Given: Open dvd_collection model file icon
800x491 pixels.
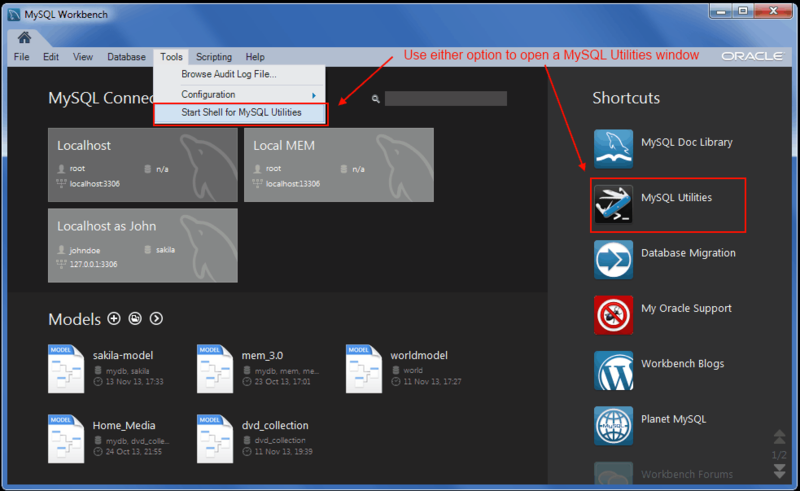Looking at the screenshot, I should (215, 438).
